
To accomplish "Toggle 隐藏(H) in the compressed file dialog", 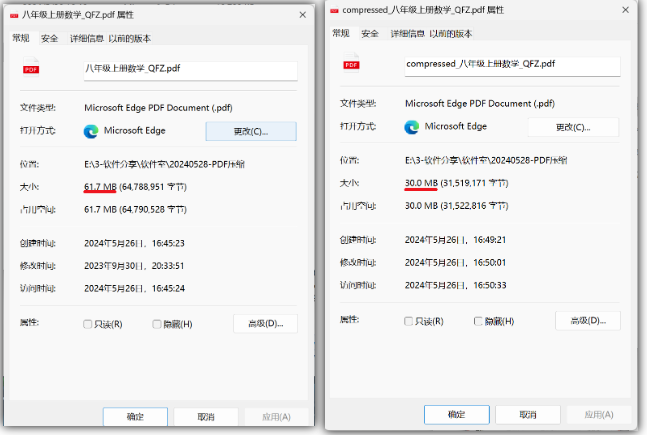I will click(x=478, y=321).
